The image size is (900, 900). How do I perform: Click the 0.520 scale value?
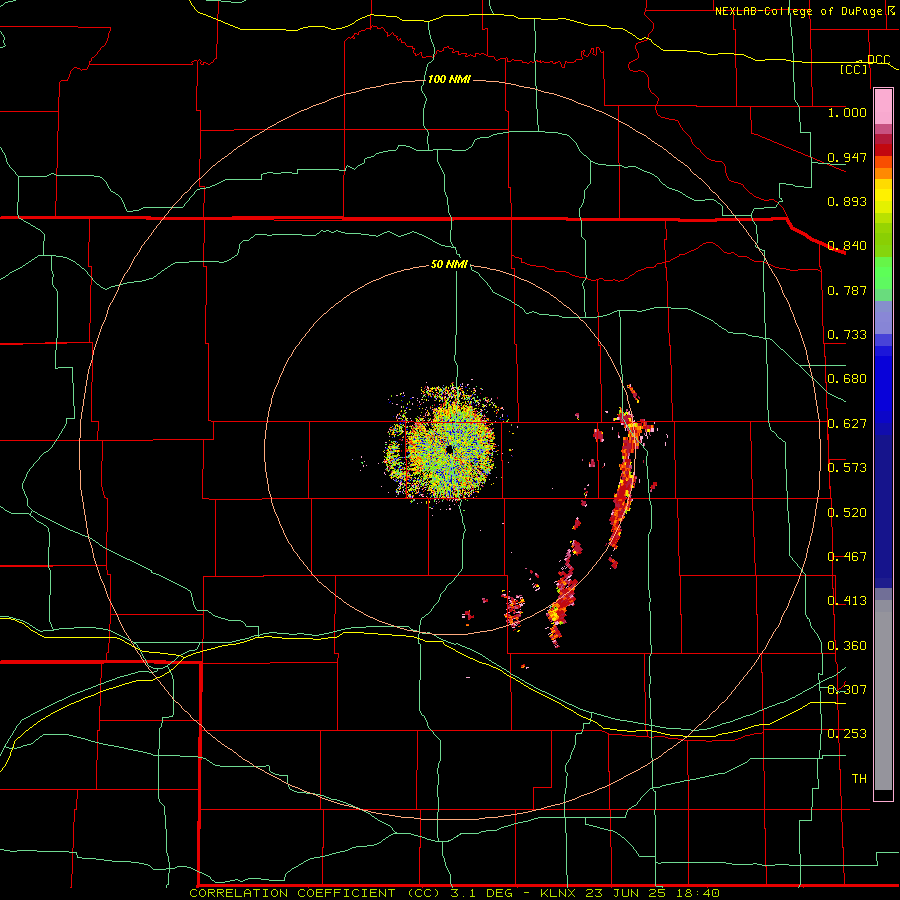click(x=847, y=513)
